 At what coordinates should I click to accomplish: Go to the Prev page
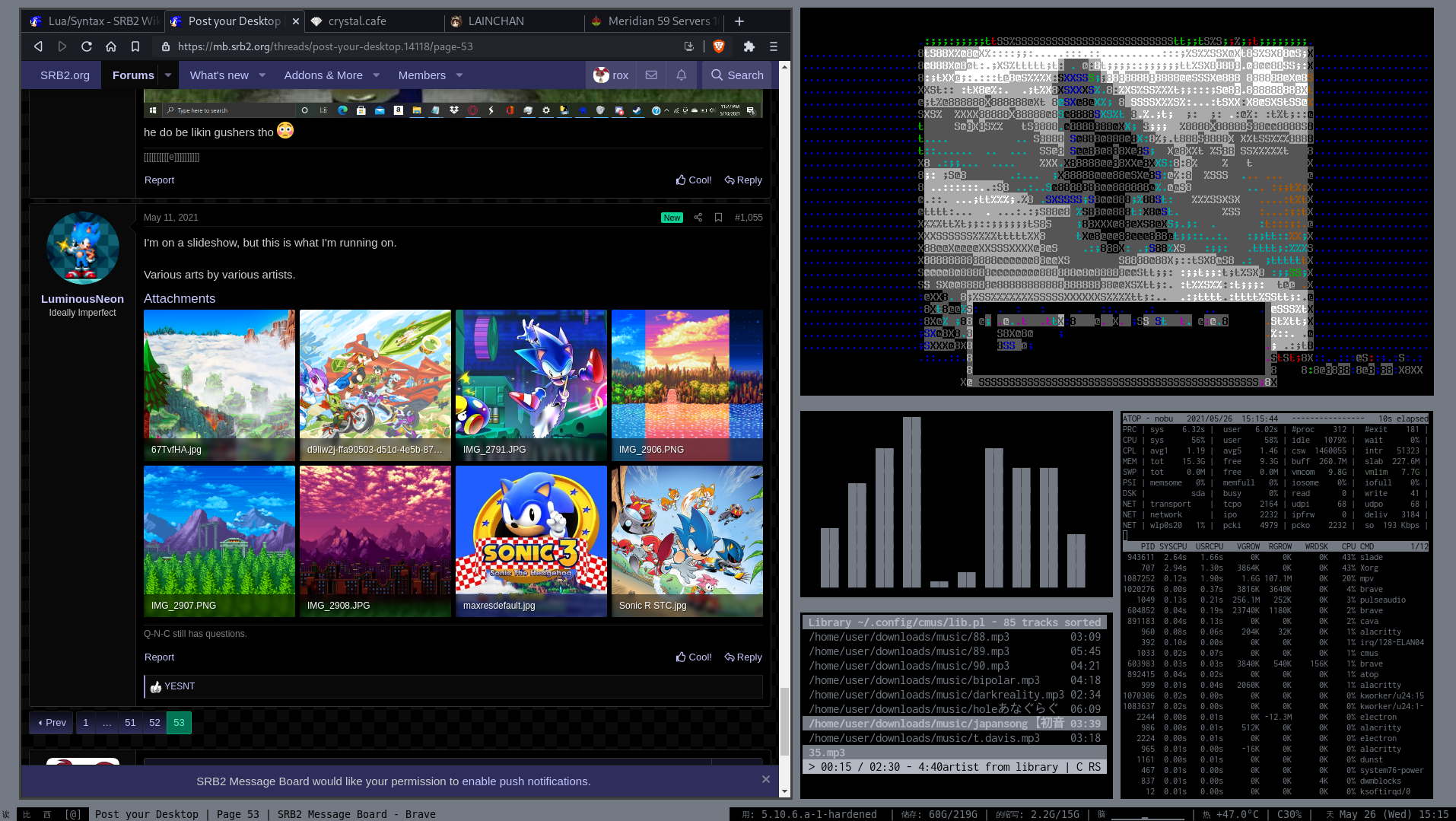click(x=52, y=723)
